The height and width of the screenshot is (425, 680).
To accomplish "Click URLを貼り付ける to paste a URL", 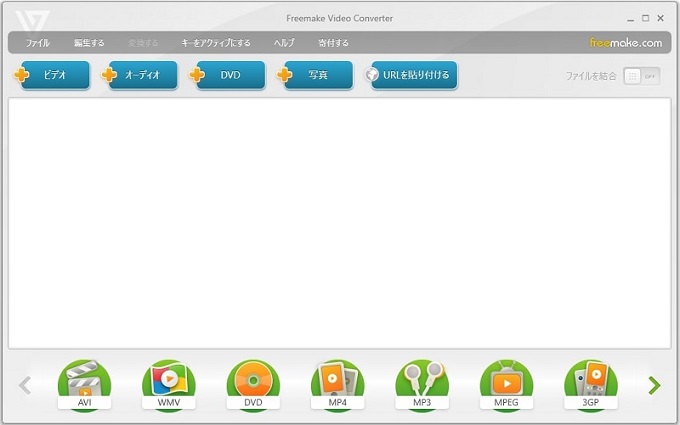I will click(x=411, y=75).
